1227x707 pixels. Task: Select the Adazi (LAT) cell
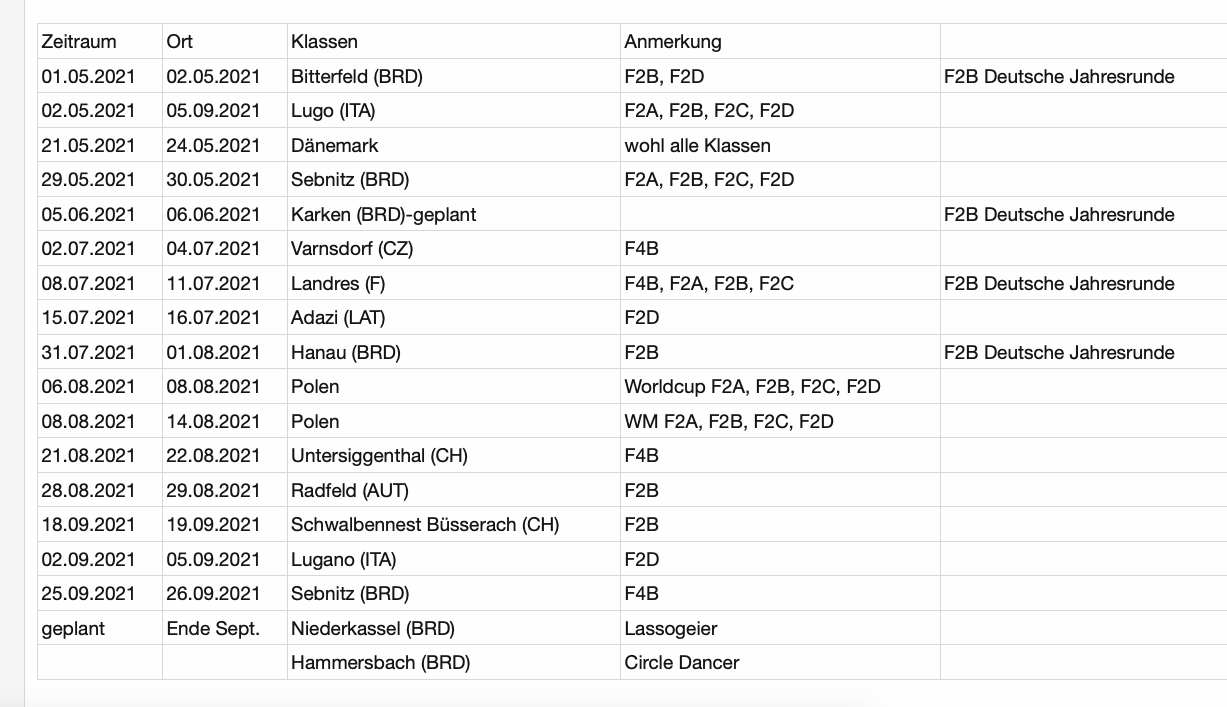point(453,318)
